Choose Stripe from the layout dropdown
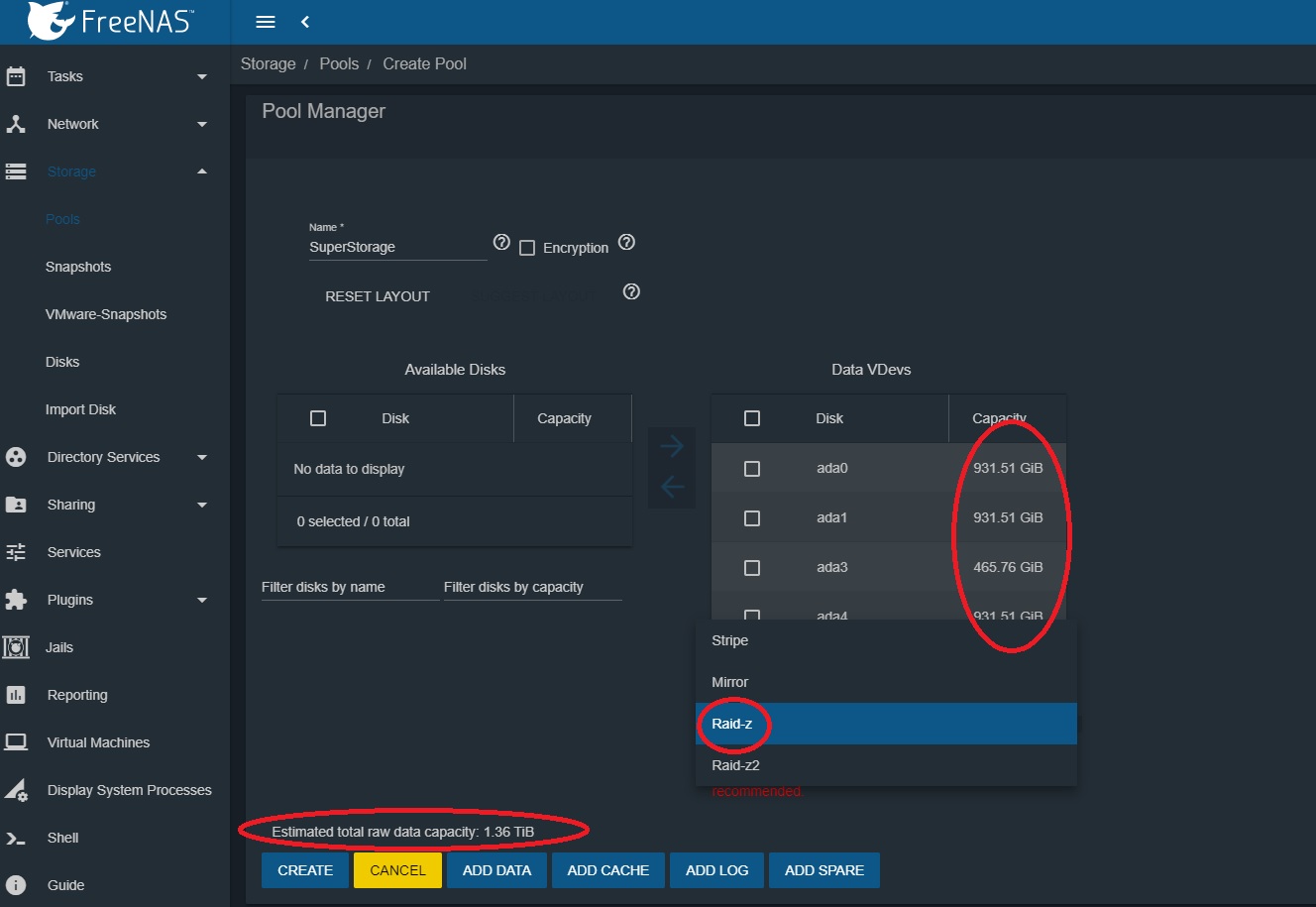Image resolution: width=1316 pixels, height=907 pixels. (x=886, y=640)
